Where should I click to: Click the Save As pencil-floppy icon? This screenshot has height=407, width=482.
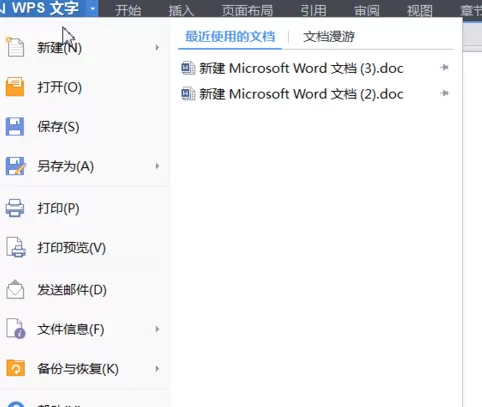pos(15,166)
